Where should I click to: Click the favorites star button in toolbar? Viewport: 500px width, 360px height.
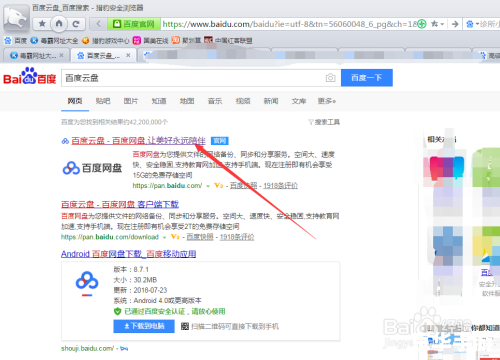tap(42, 24)
